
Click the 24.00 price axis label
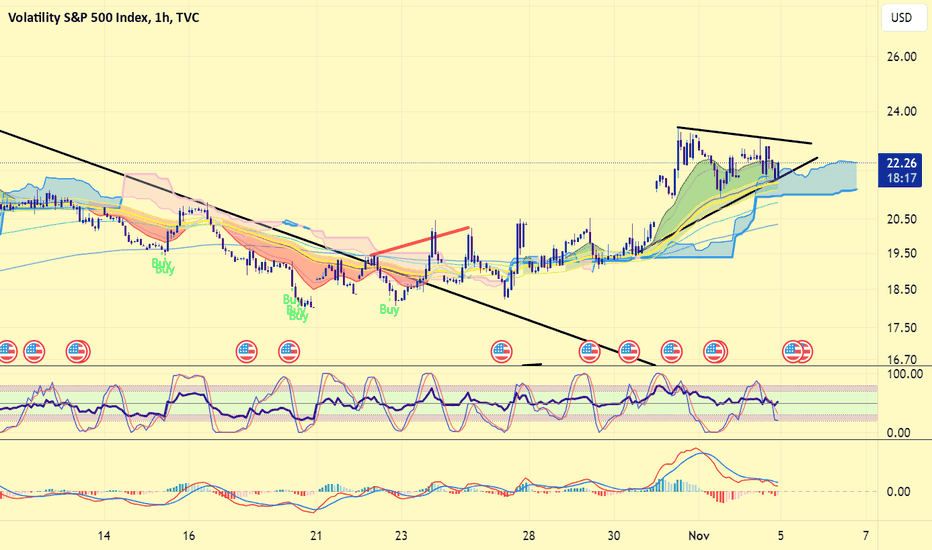(x=901, y=111)
